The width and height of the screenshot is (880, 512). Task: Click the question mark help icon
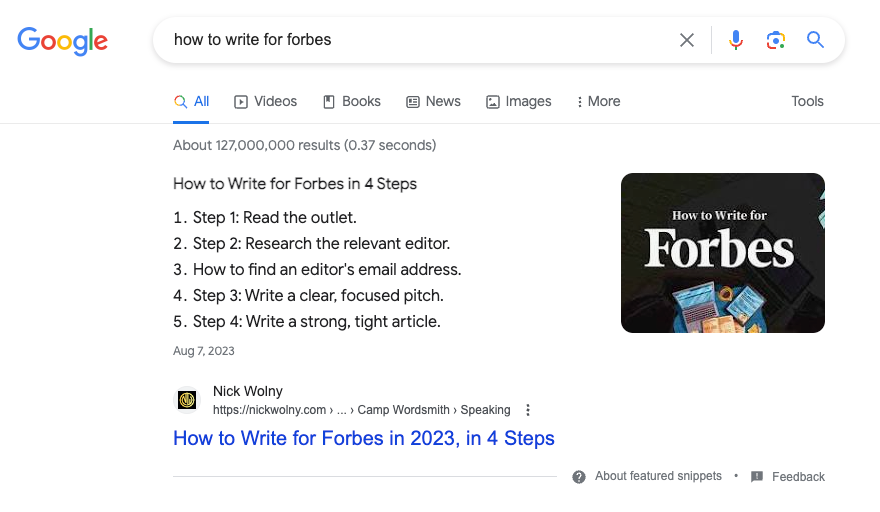(x=579, y=477)
